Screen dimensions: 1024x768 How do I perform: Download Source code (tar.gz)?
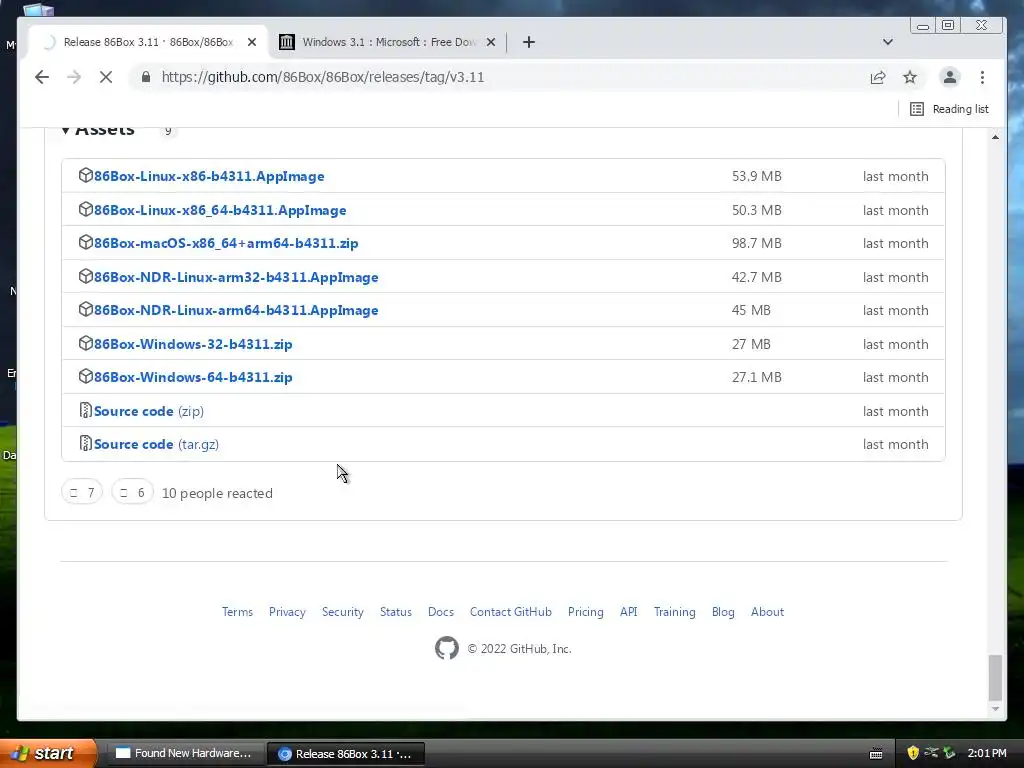[x=156, y=445]
